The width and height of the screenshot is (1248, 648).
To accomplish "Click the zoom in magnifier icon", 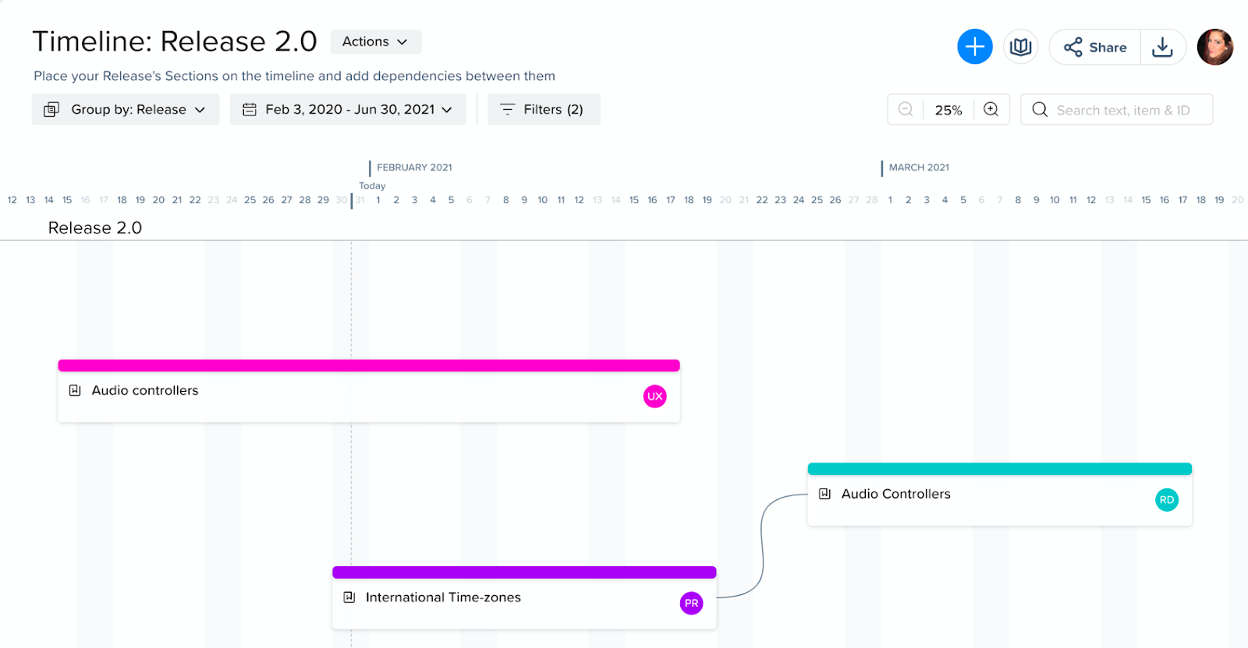I will click(991, 110).
